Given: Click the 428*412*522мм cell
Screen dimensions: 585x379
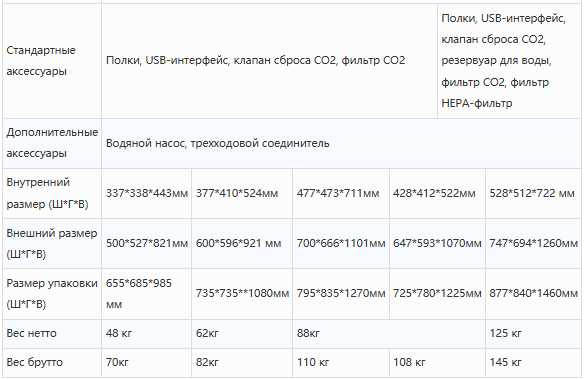Looking at the screenshot, I should (x=437, y=193).
